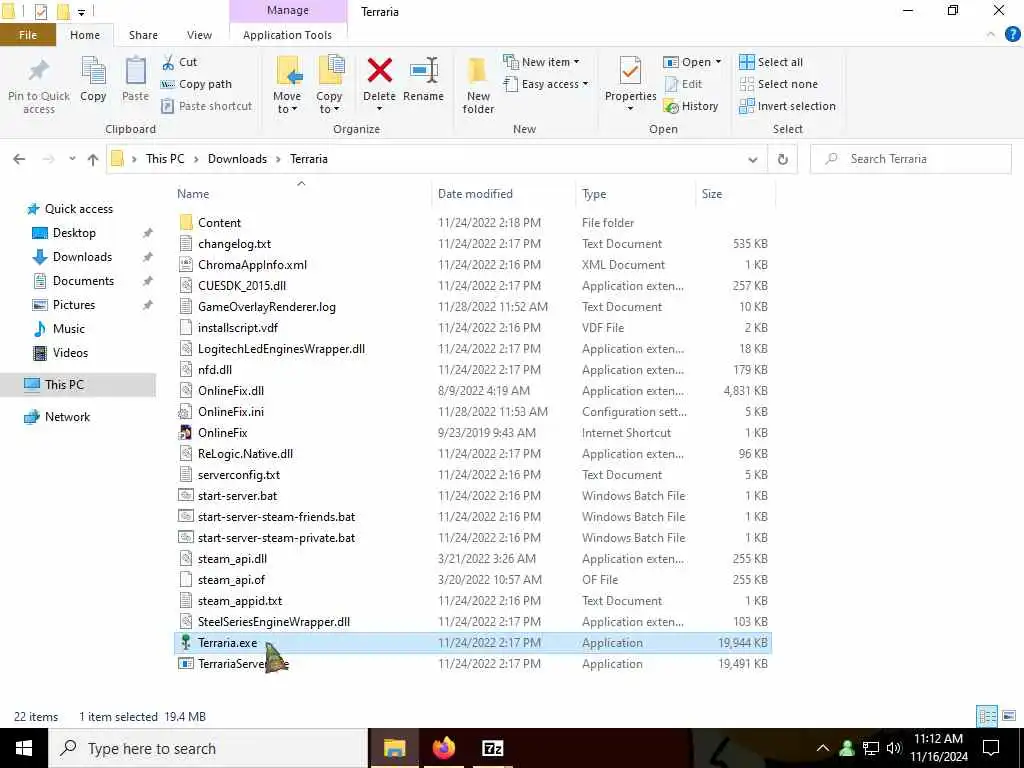The image size is (1024, 768).
Task: Expand the address bar history dropdown
Action: click(752, 159)
